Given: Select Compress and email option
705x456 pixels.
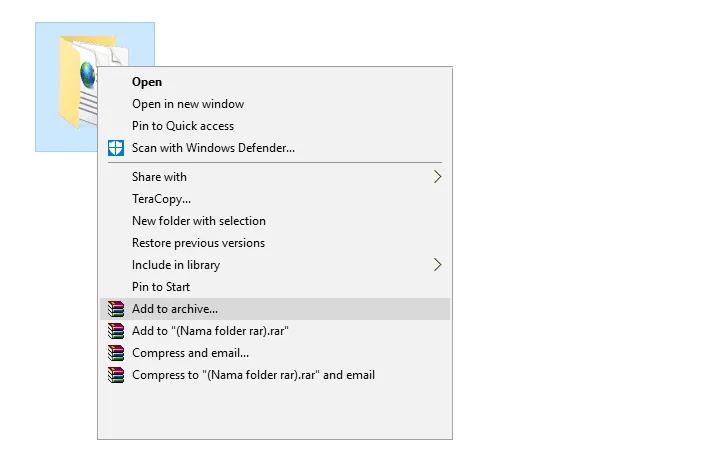Looking at the screenshot, I should coord(275,353).
